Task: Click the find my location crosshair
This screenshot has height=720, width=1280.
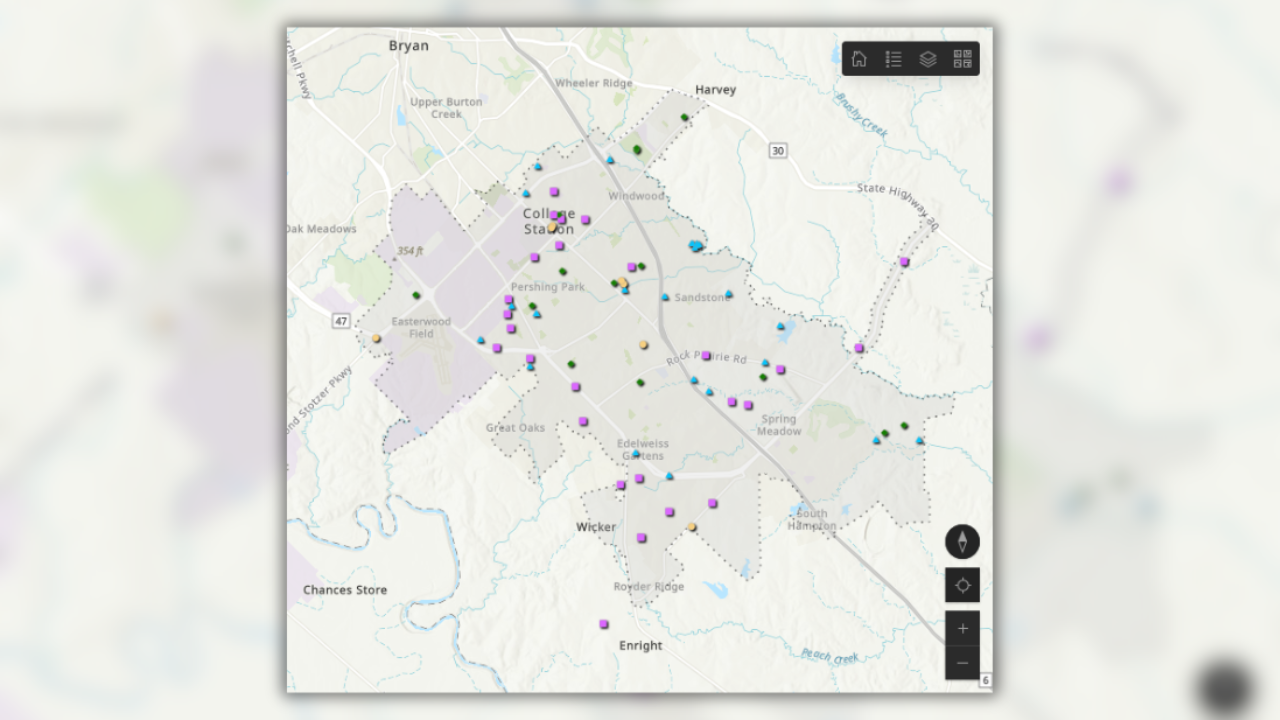Action: click(x=962, y=585)
